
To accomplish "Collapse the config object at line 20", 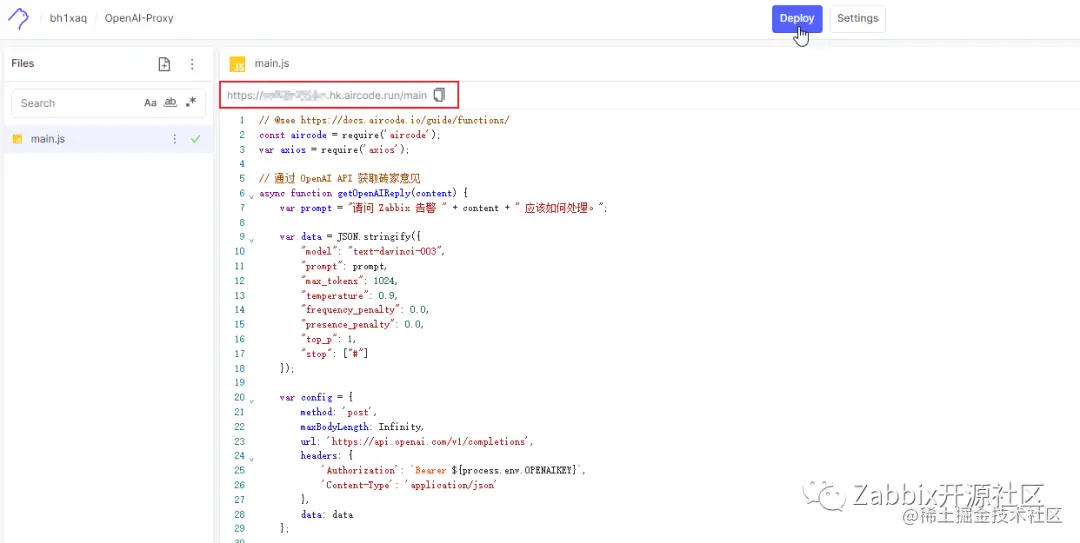I will 251,400.
